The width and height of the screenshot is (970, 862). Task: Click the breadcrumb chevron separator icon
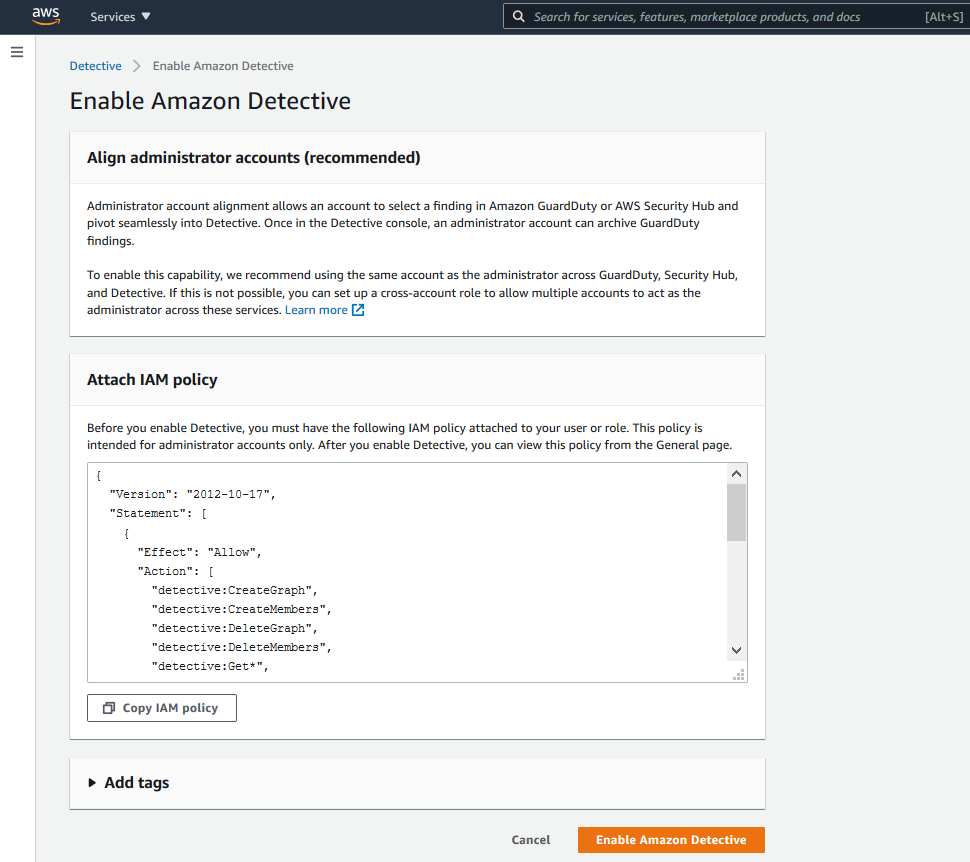(x=137, y=66)
